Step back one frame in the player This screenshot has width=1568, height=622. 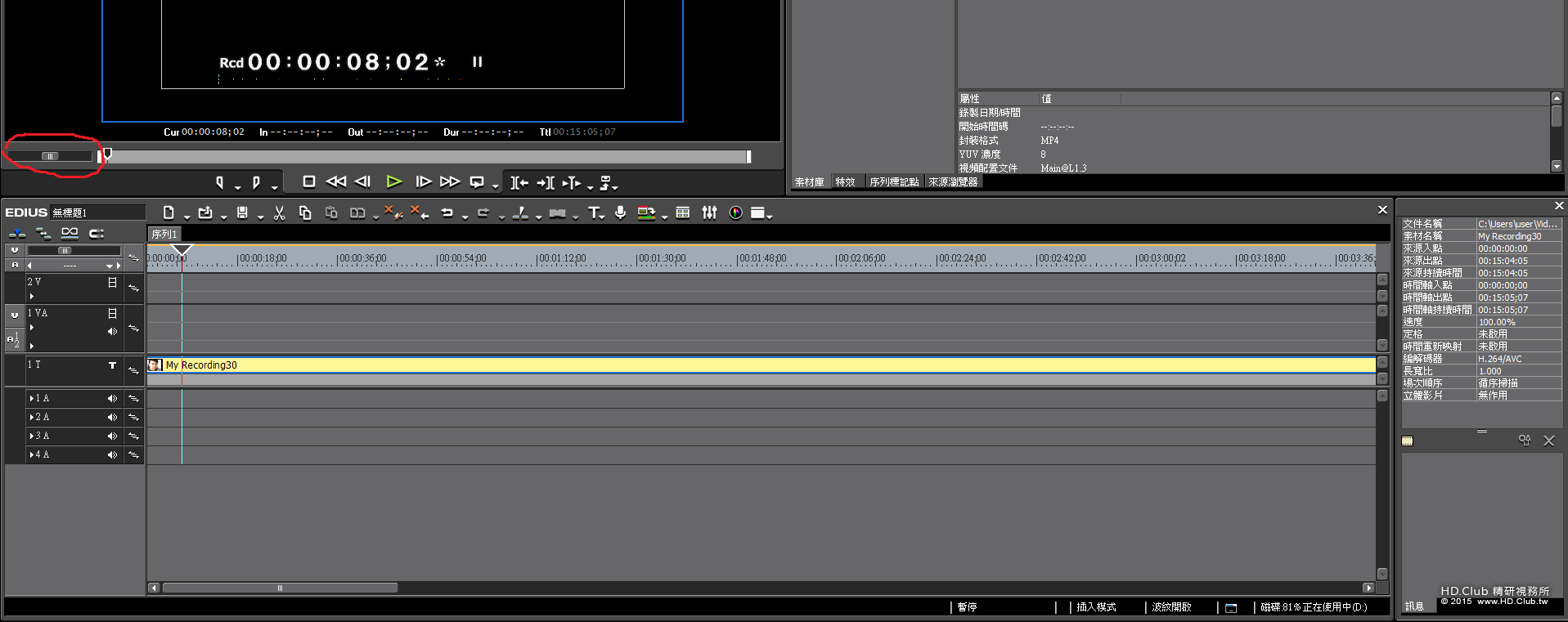click(362, 181)
